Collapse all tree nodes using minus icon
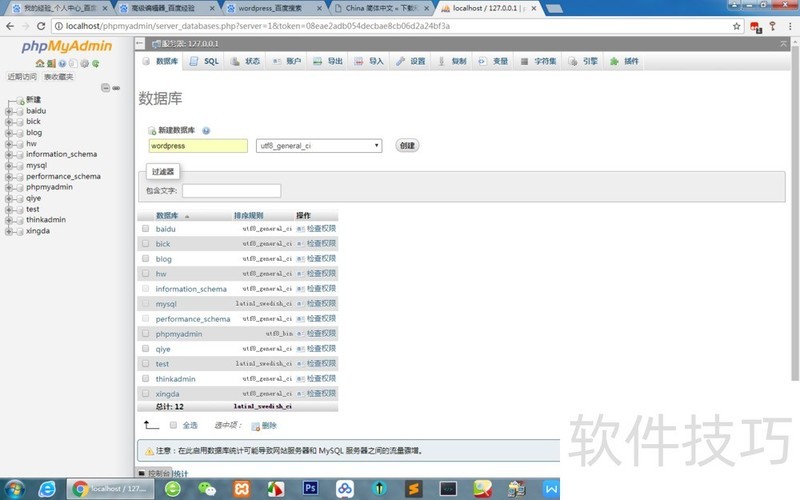This screenshot has width=800, height=500. 105,88
